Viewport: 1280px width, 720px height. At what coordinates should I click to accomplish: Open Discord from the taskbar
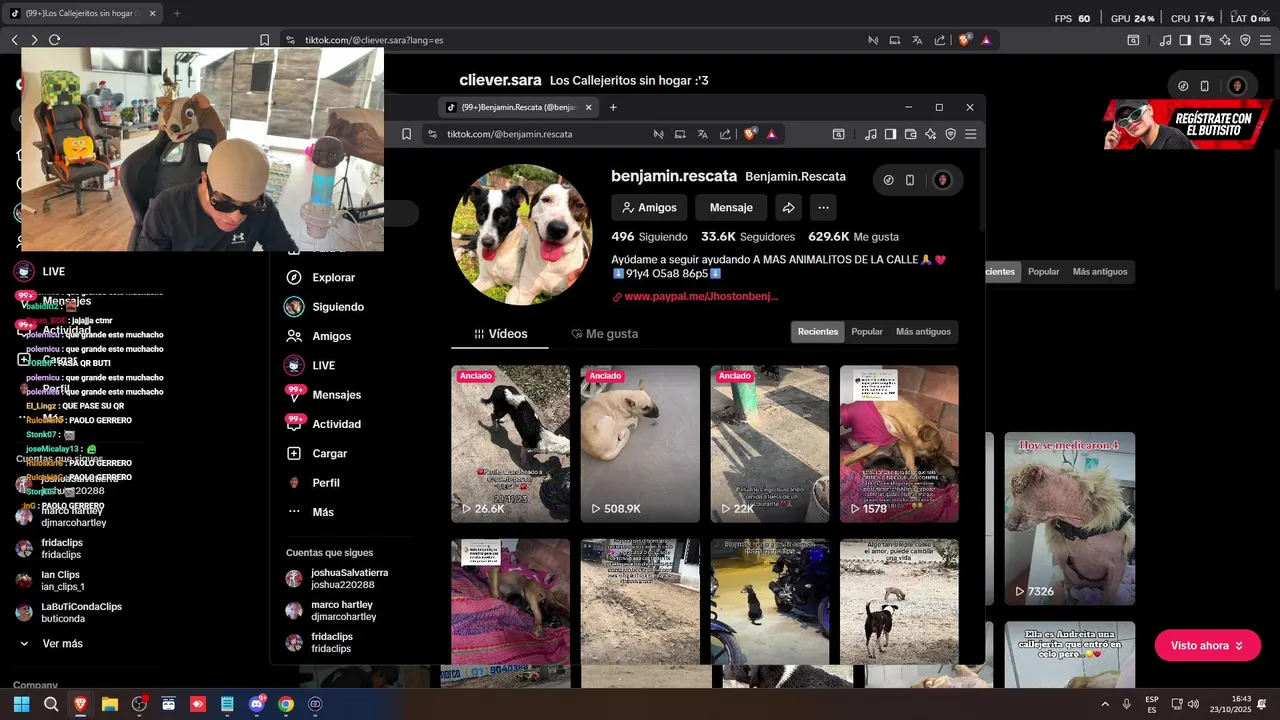pyautogui.click(x=257, y=704)
